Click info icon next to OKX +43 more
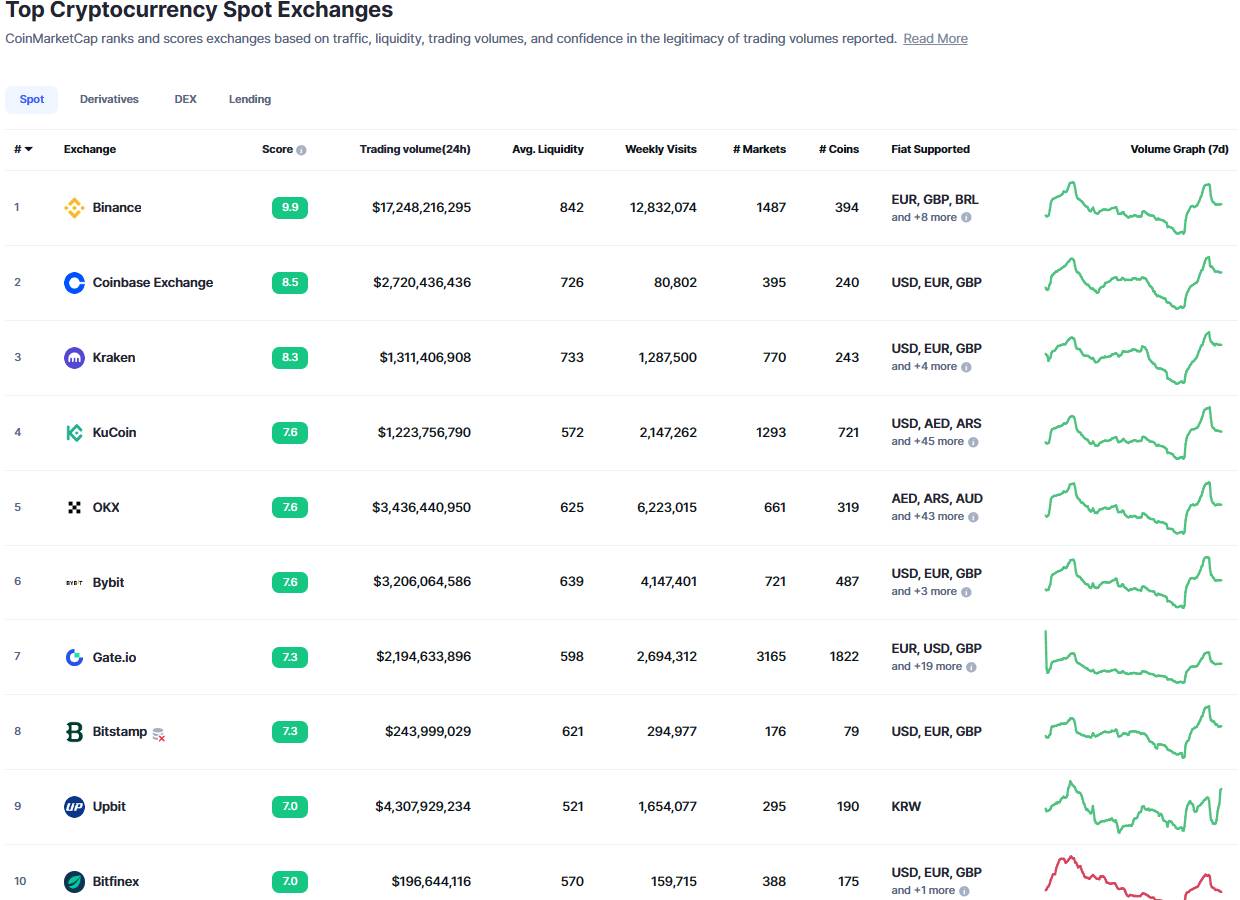 (x=973, y=517)
